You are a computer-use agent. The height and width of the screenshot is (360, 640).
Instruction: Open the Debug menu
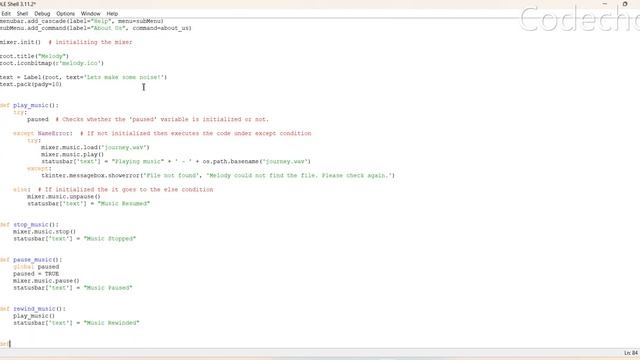click(x=42, y=13)
